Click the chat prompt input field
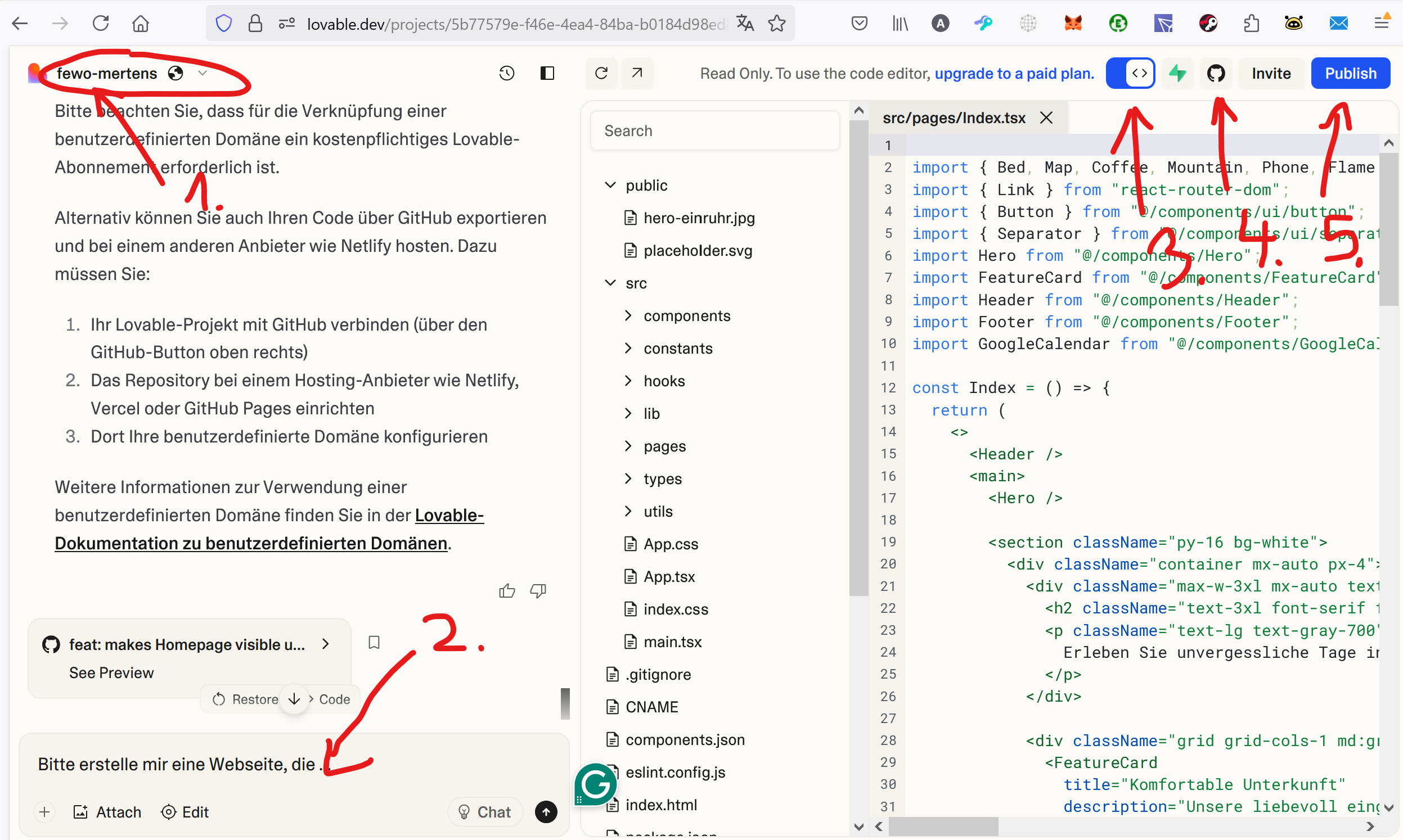 click(294, 764)
